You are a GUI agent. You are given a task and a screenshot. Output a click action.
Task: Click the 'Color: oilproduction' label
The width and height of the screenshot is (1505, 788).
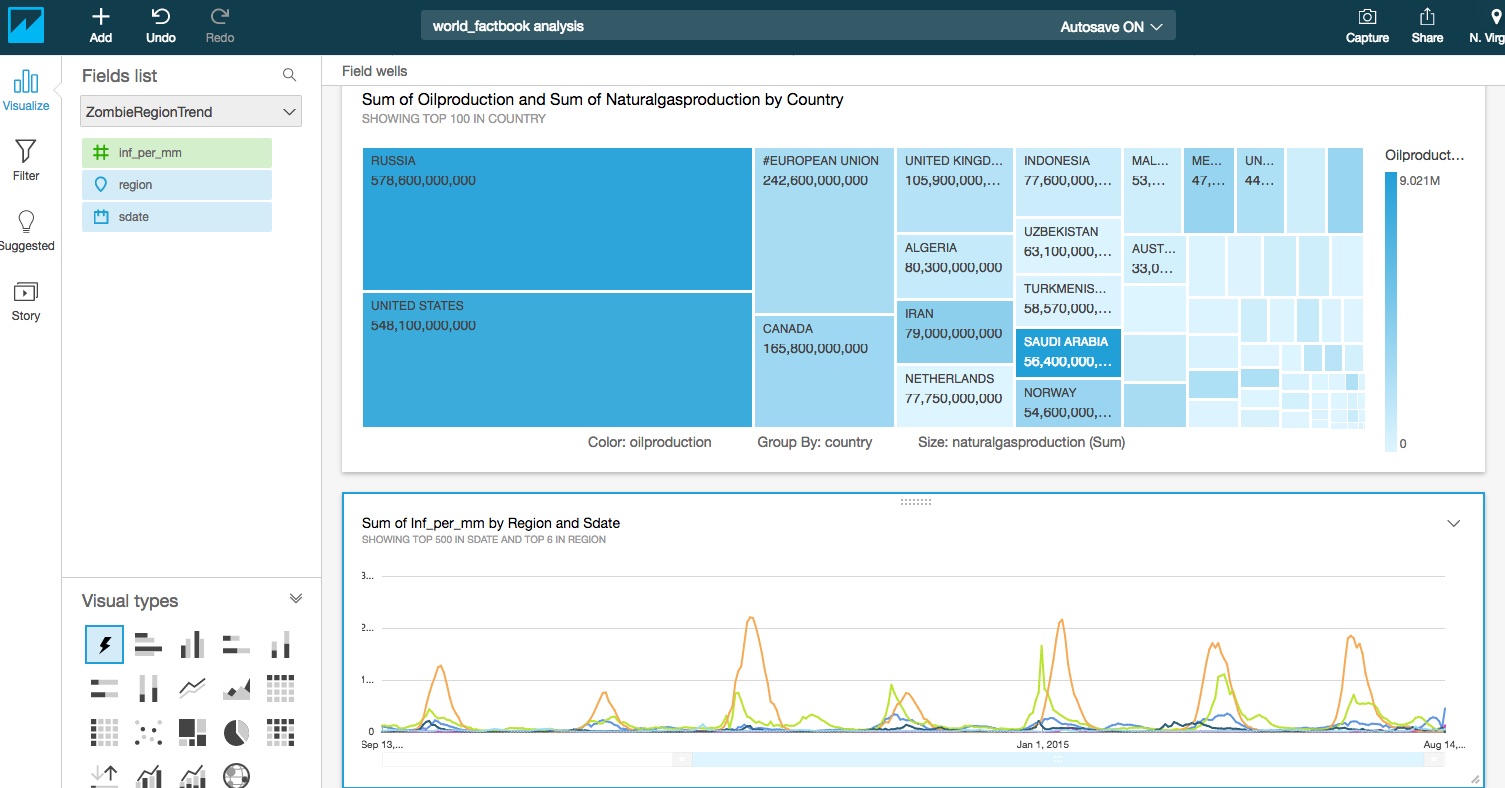650,442
